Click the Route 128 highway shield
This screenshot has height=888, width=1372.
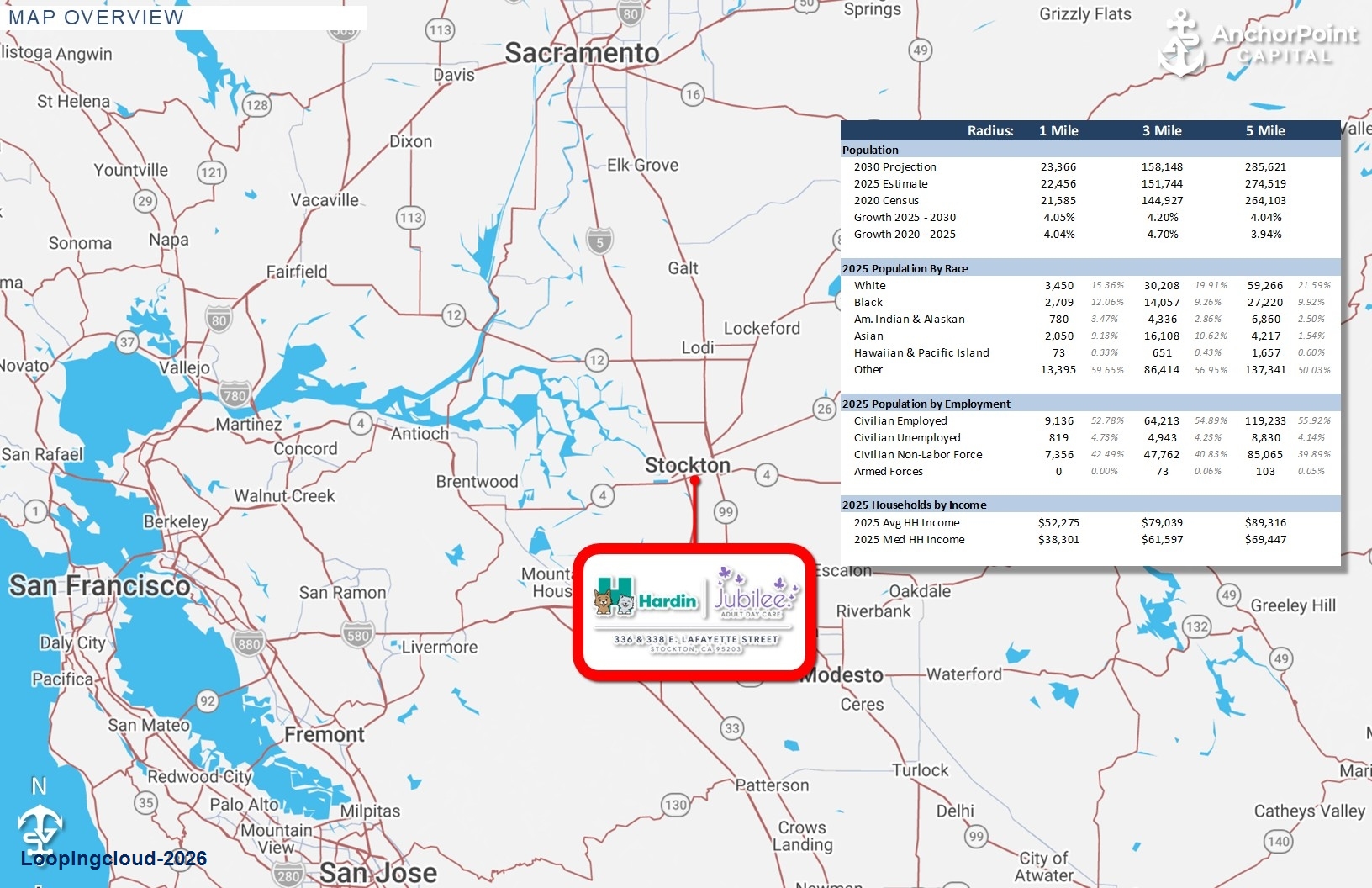click(x=256, y=105)
